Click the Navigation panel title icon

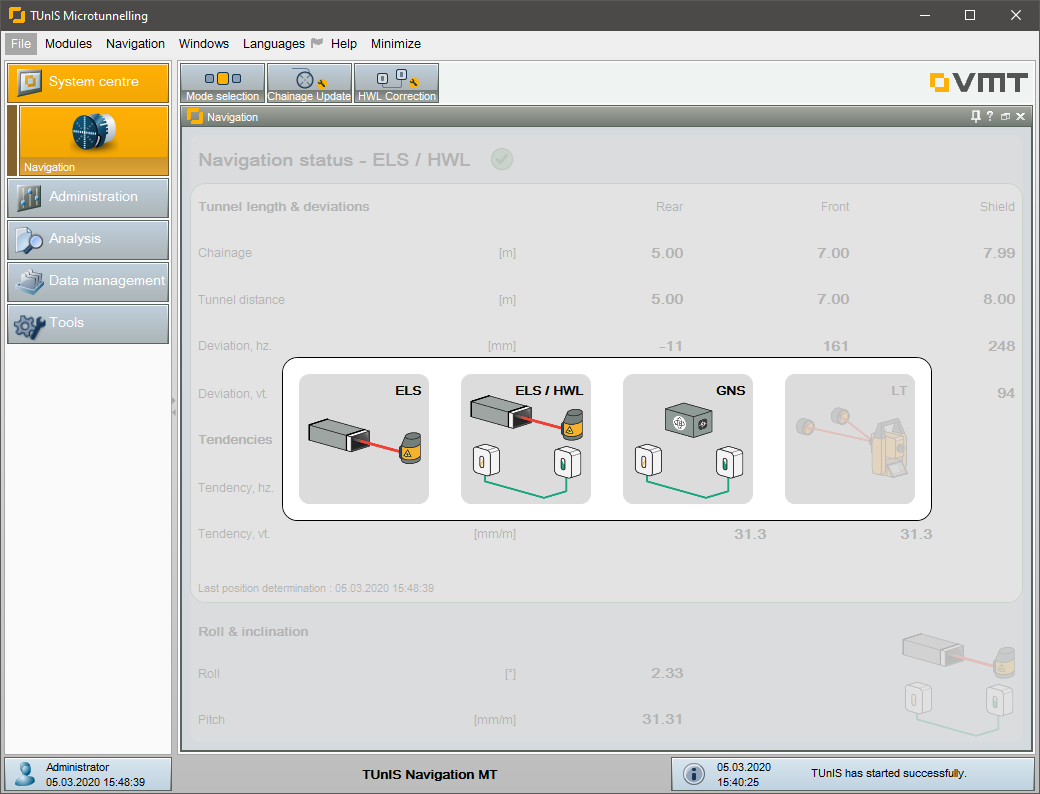tap(195, 117)
